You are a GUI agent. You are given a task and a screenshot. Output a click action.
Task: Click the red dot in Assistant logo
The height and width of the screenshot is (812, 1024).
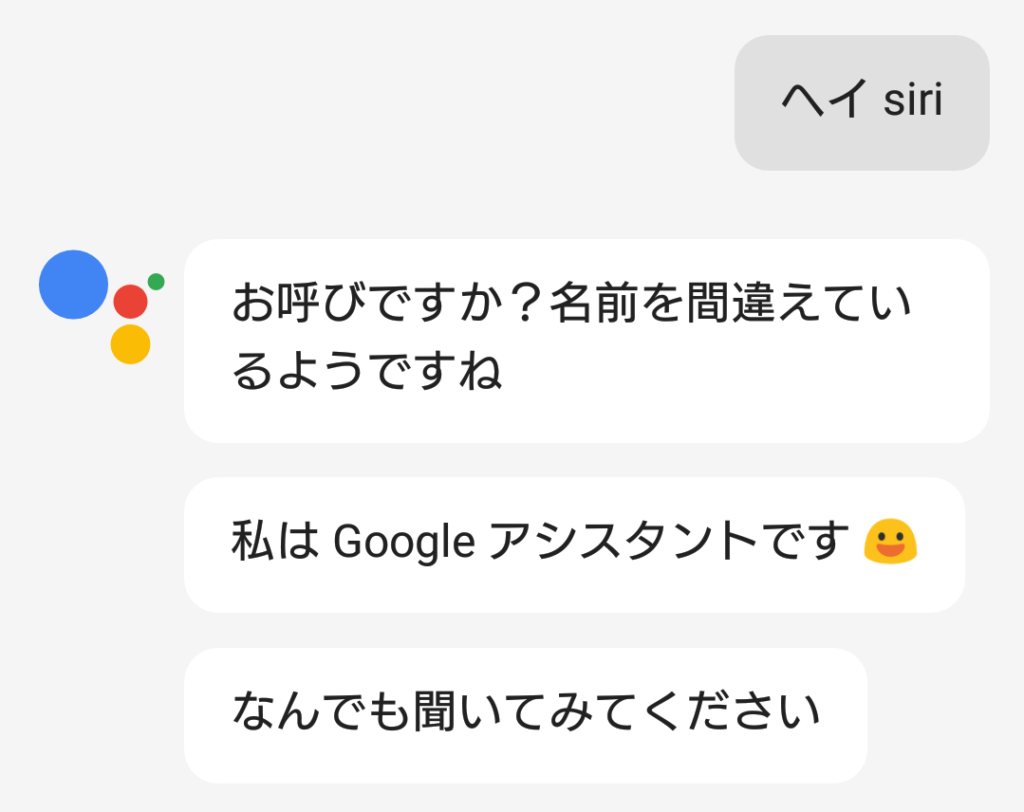pyautogui.click(x=131, y=301)
